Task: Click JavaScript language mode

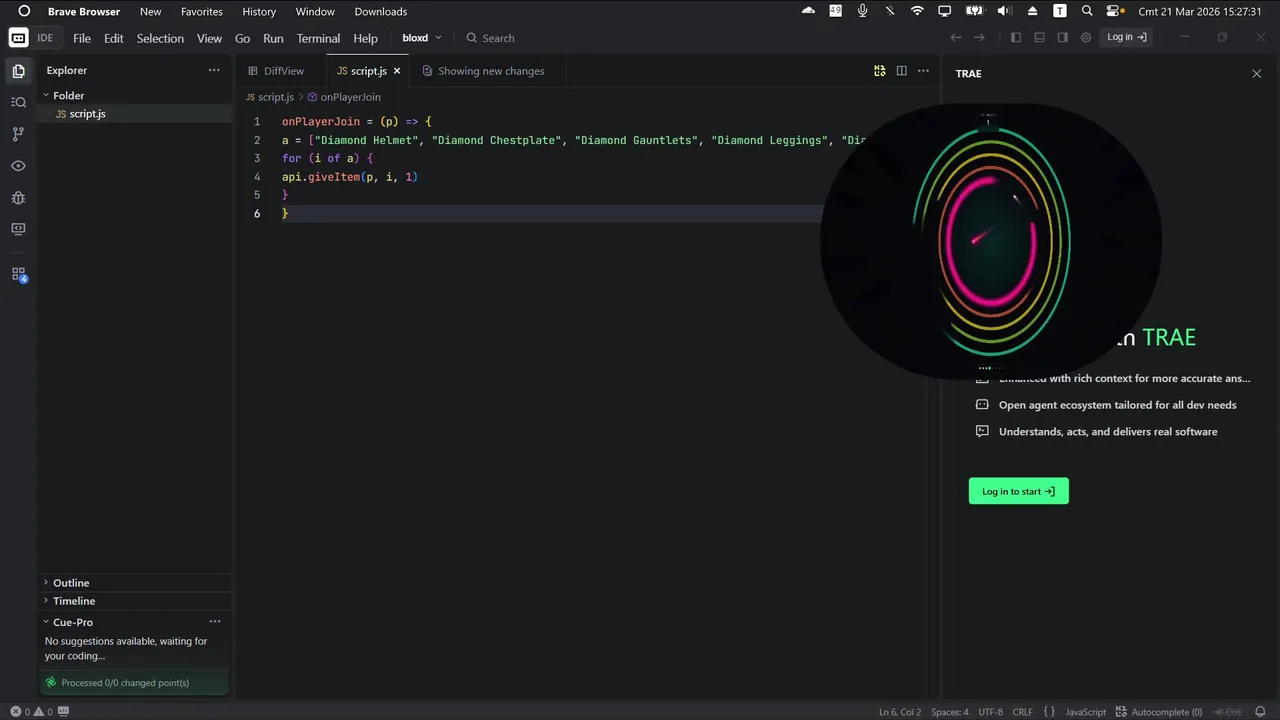Action: point(1086,712)
